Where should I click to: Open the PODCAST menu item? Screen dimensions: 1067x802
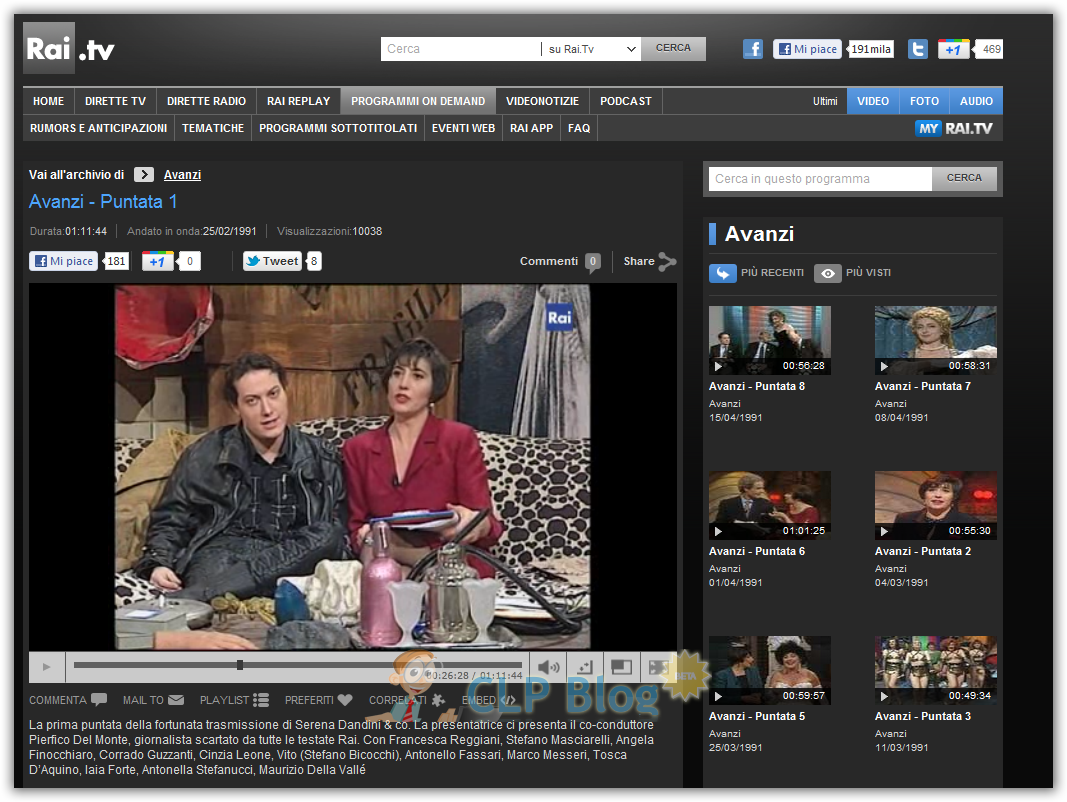pyautogui.click(x=625, y=101)
